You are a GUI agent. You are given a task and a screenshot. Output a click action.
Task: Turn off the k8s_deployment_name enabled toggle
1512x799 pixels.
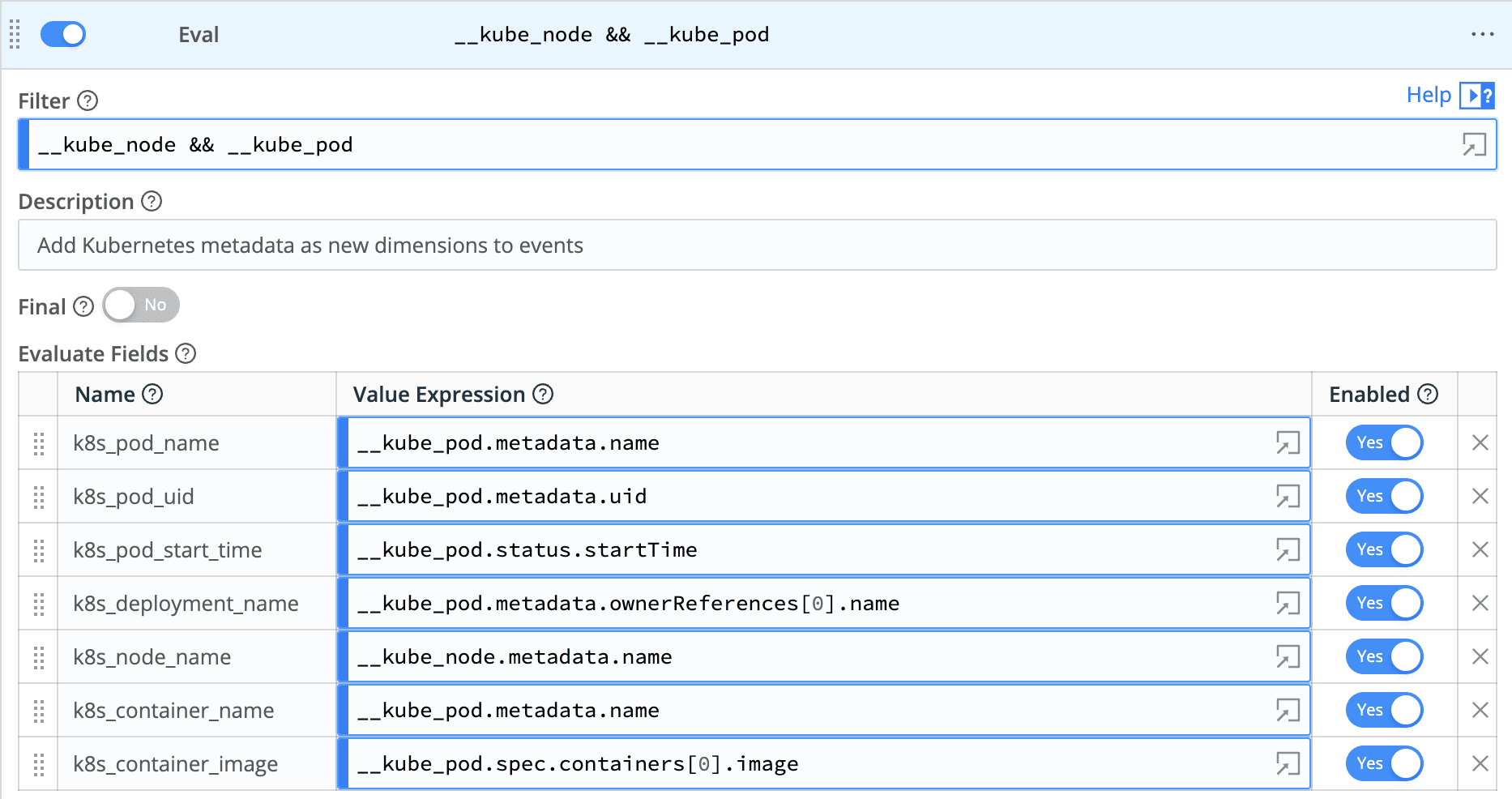[x=1383, y=603]
